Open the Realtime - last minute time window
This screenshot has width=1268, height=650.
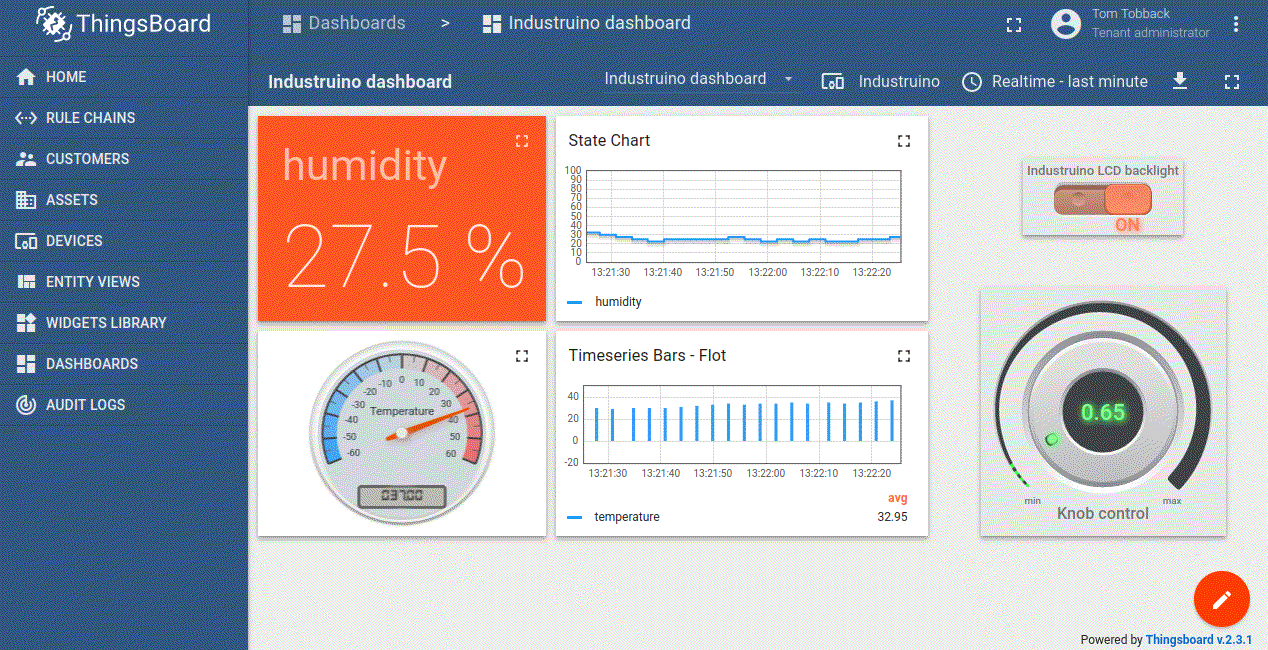click(x=1055, y=81)
